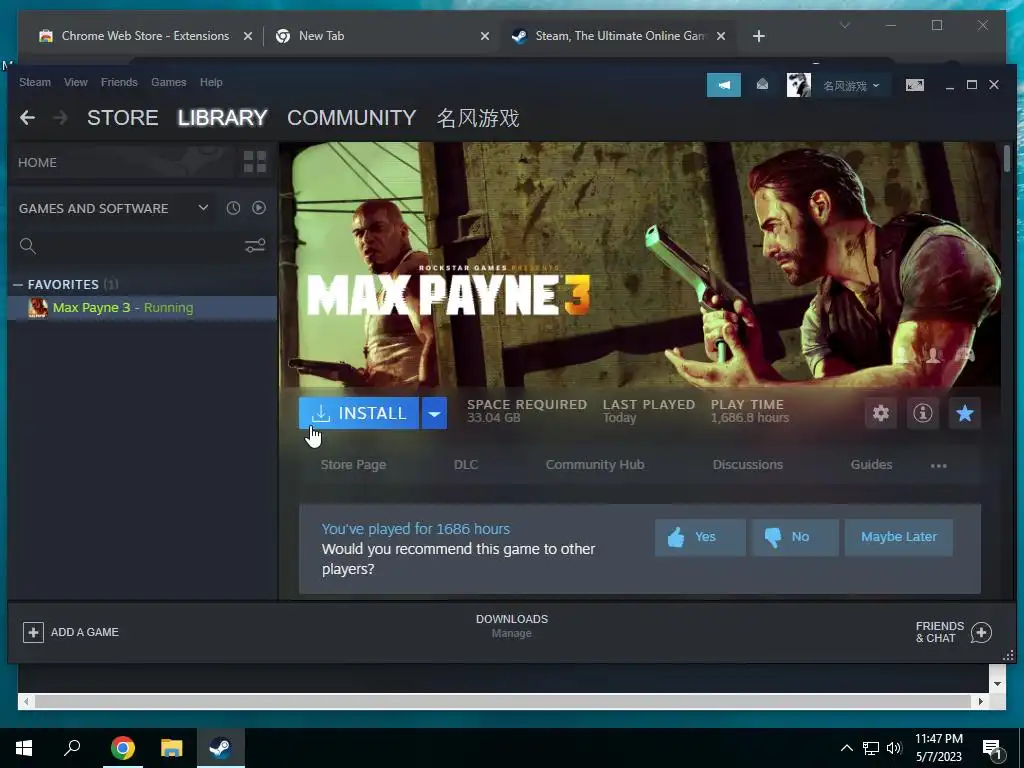Click the game page vertical scrollbar
This screenshot has height=768, width=1024.
1006,159
